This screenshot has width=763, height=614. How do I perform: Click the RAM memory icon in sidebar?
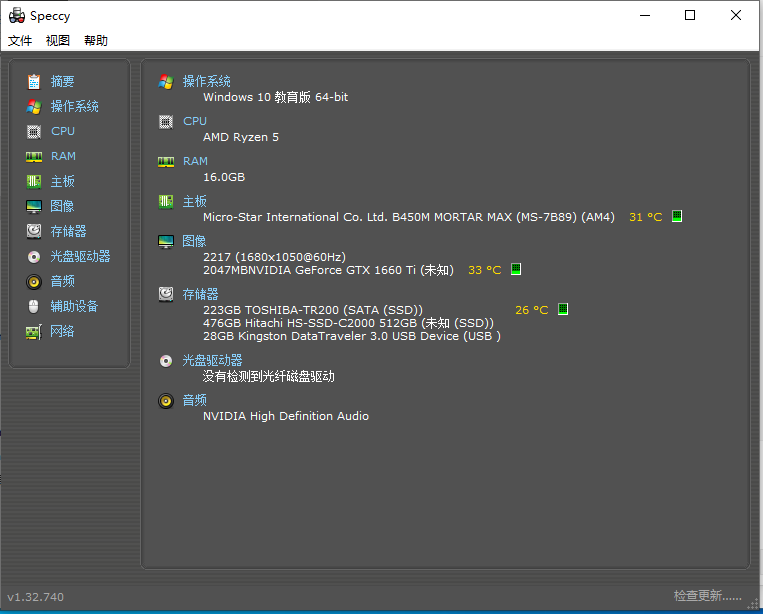(34, 156)
